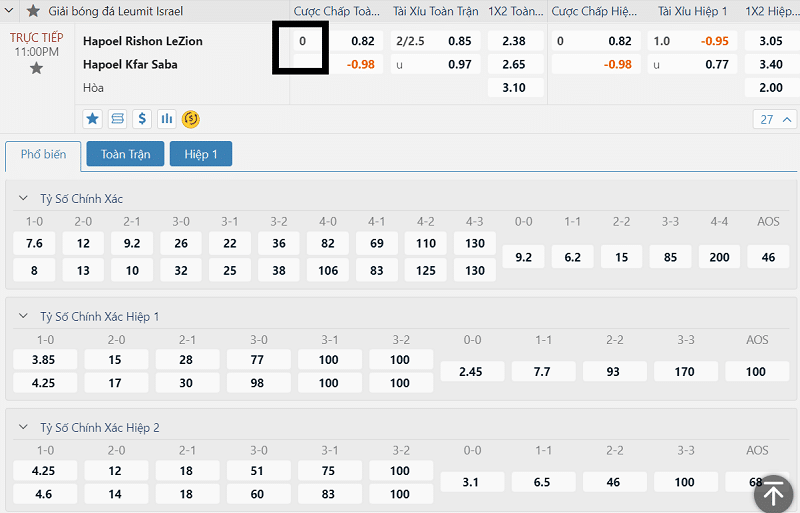Choose first-half score 1-0 odds 3.85

pos(45,360)
